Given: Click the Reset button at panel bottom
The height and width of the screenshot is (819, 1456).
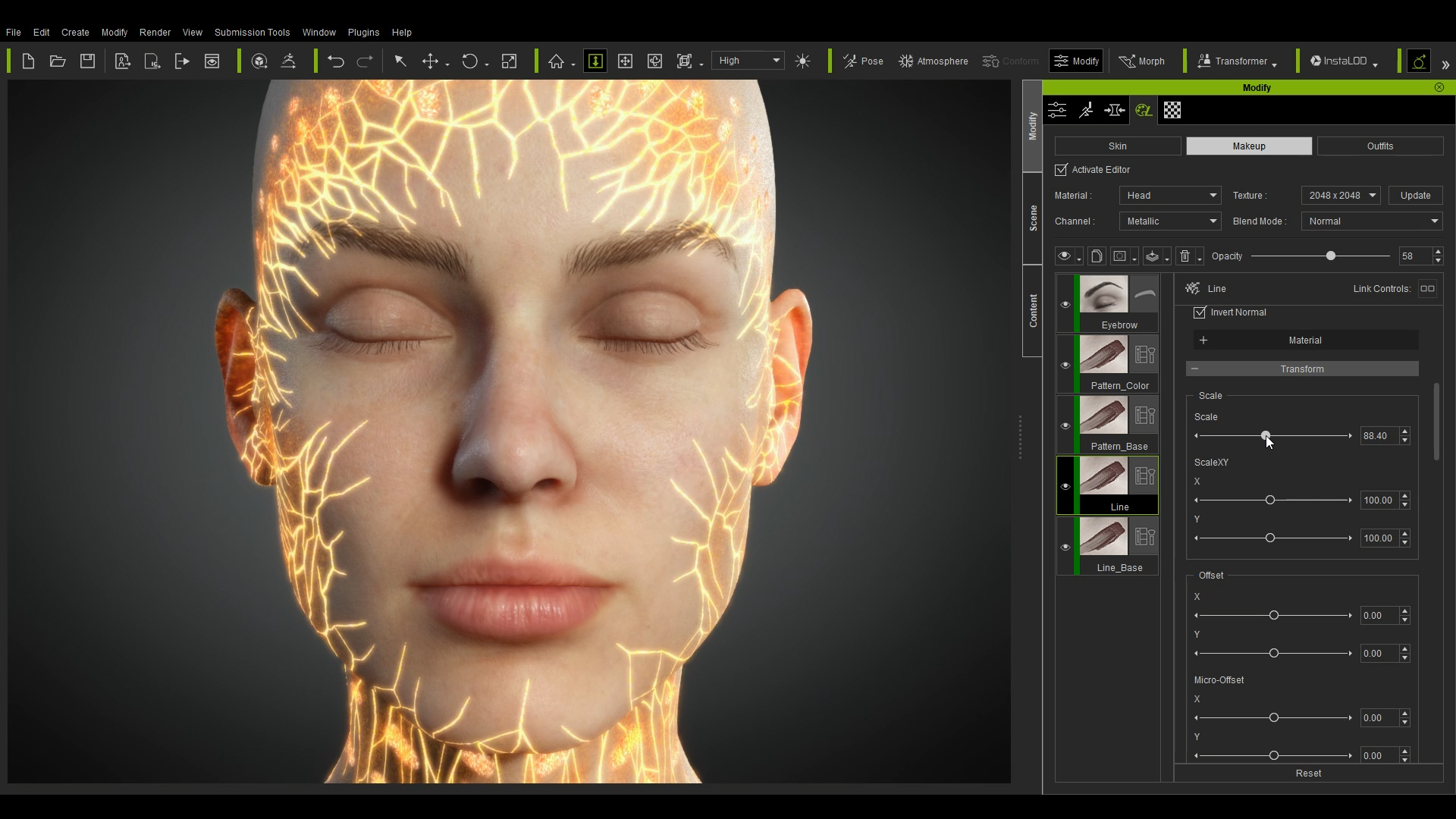Looking at the screenshot, I should coord(1308,773).
